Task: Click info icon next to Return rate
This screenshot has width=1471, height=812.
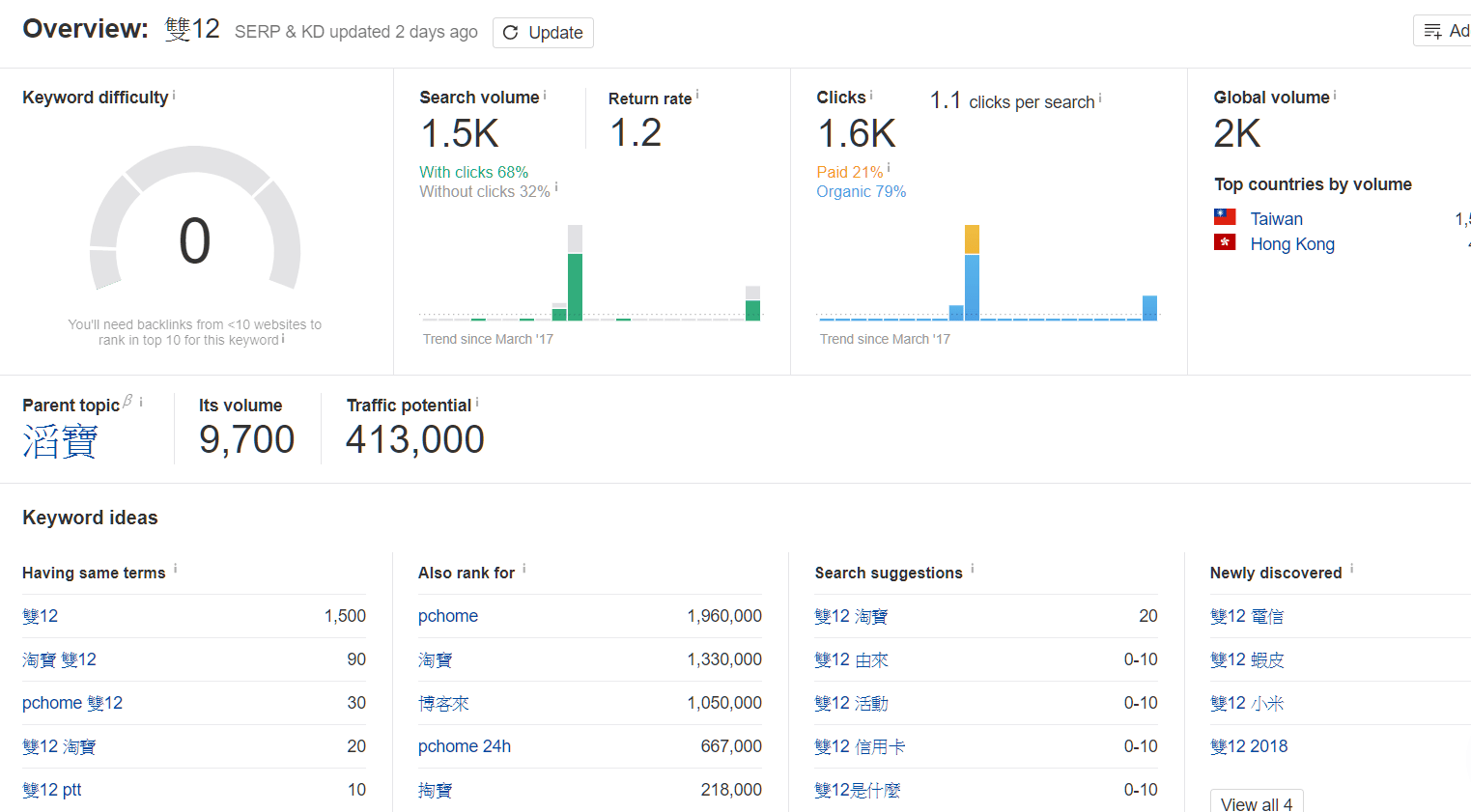Action: 697,96
